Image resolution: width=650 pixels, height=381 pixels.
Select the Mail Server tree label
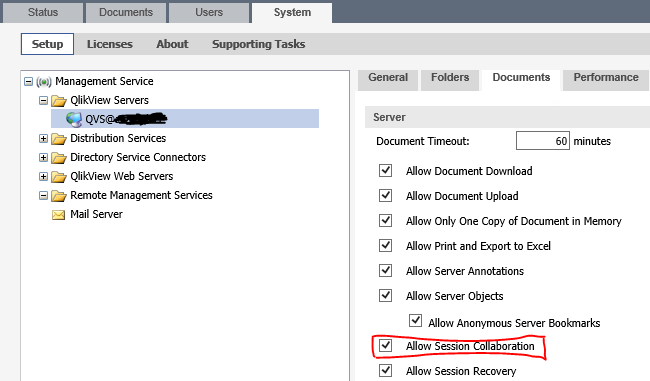pyautogui.click(x=97, y=214)
